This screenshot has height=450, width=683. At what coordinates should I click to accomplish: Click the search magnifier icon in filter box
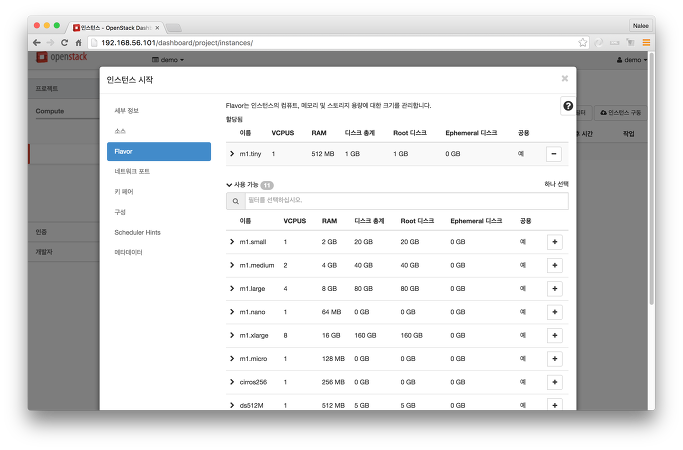click(236, 201)
